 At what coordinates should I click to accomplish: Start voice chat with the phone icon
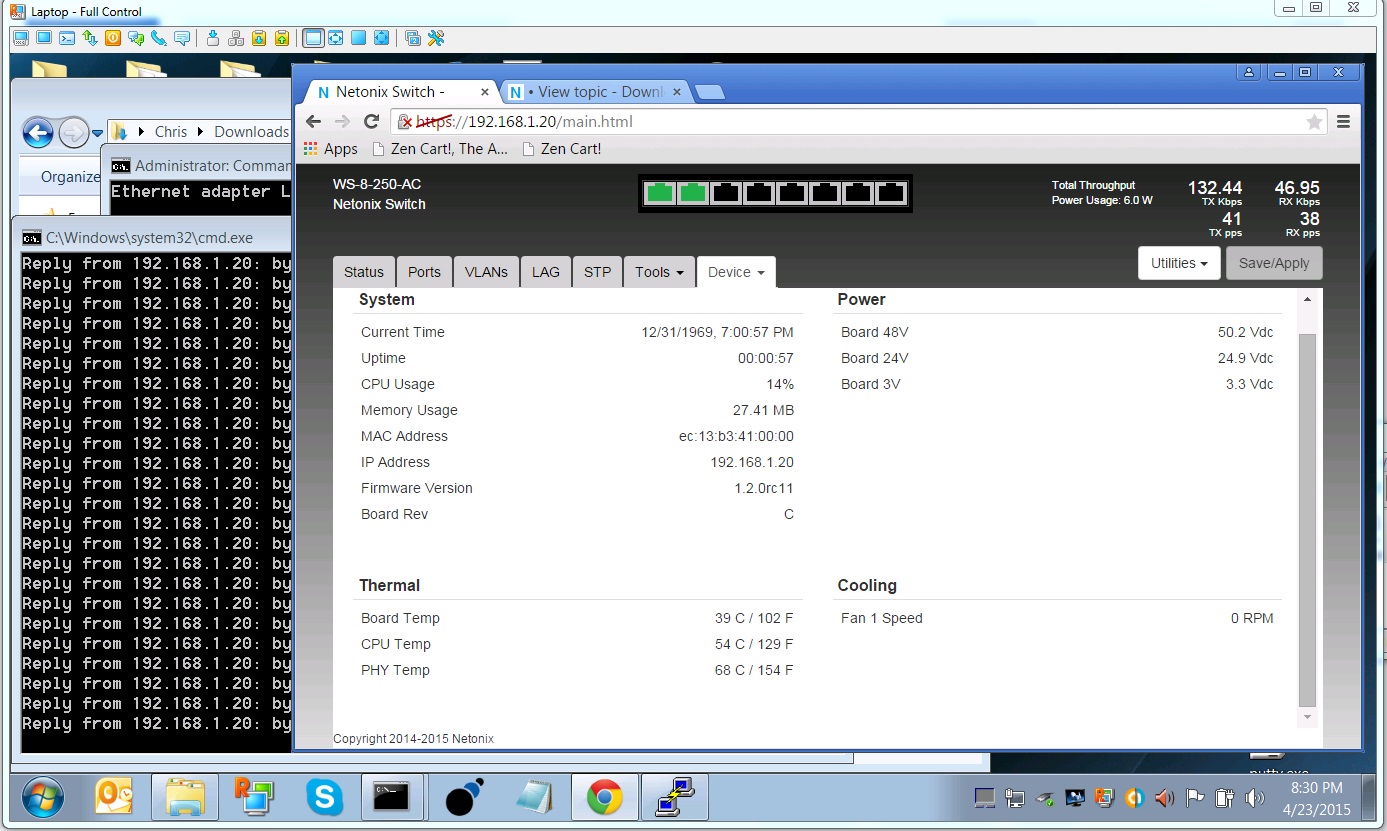point(158,38)
